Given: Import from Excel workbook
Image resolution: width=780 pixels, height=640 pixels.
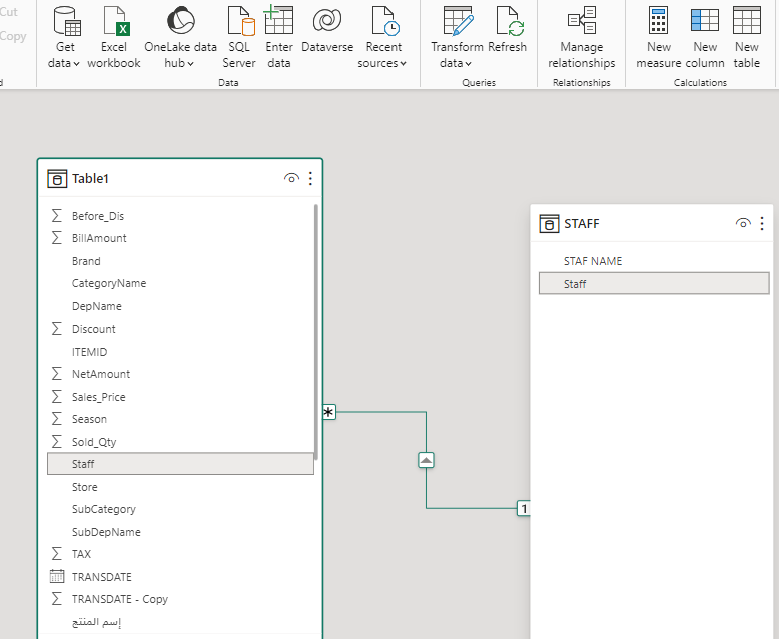Looking at the screenshot, I should coord(114,38).
